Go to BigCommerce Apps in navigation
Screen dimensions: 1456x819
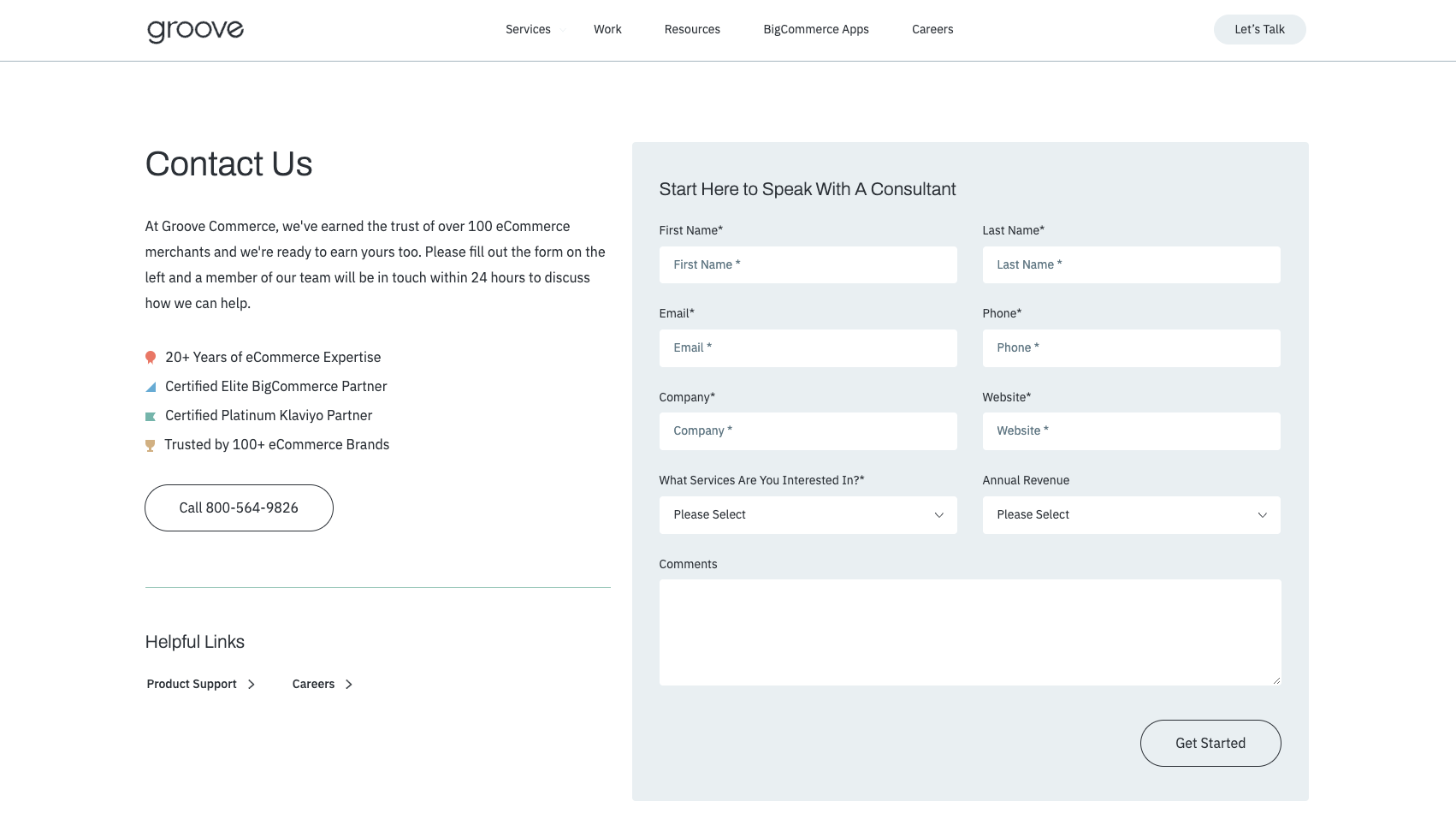click(x=815, y=29)
